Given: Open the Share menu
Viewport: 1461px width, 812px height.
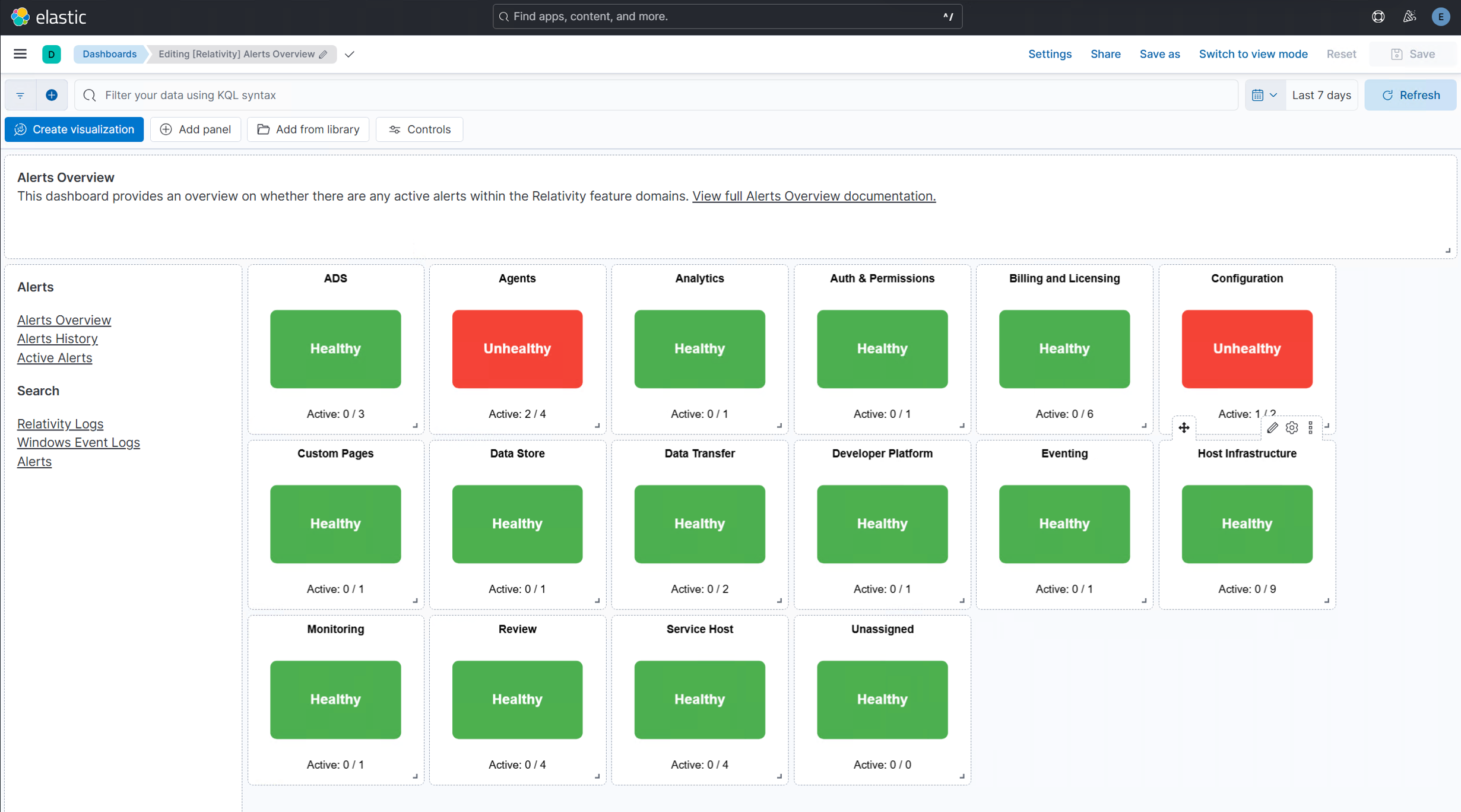Looking at the screenshot, I should 1105,54.
